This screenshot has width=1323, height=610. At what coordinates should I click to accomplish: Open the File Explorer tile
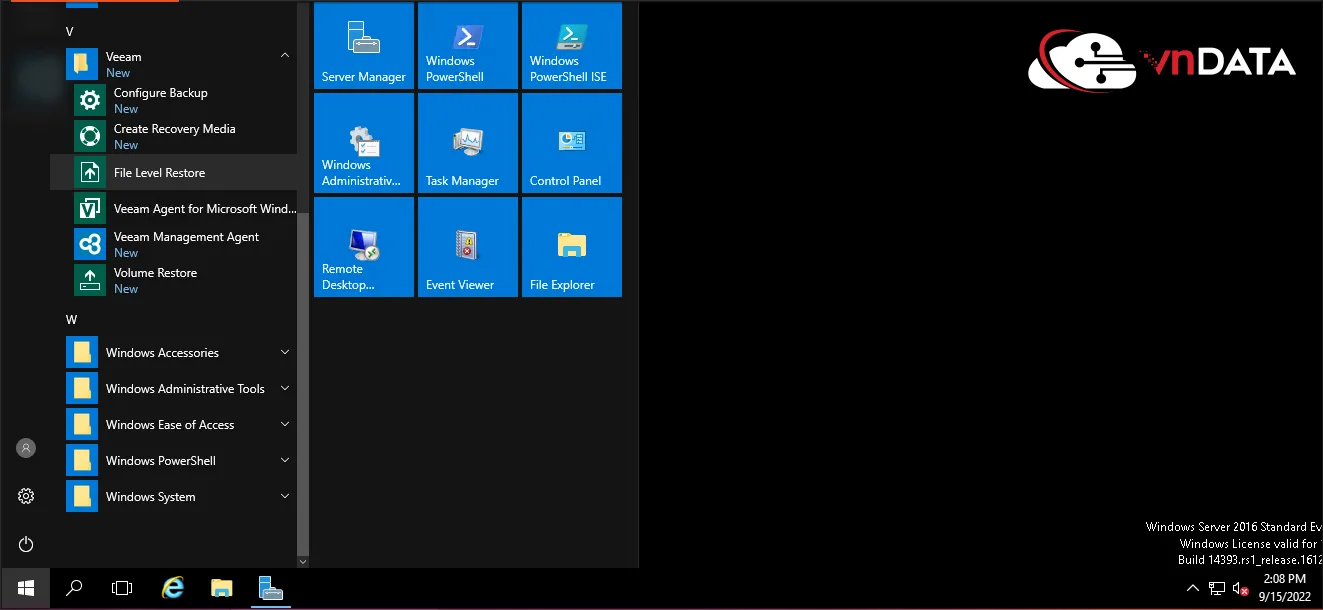click(572, 247)
